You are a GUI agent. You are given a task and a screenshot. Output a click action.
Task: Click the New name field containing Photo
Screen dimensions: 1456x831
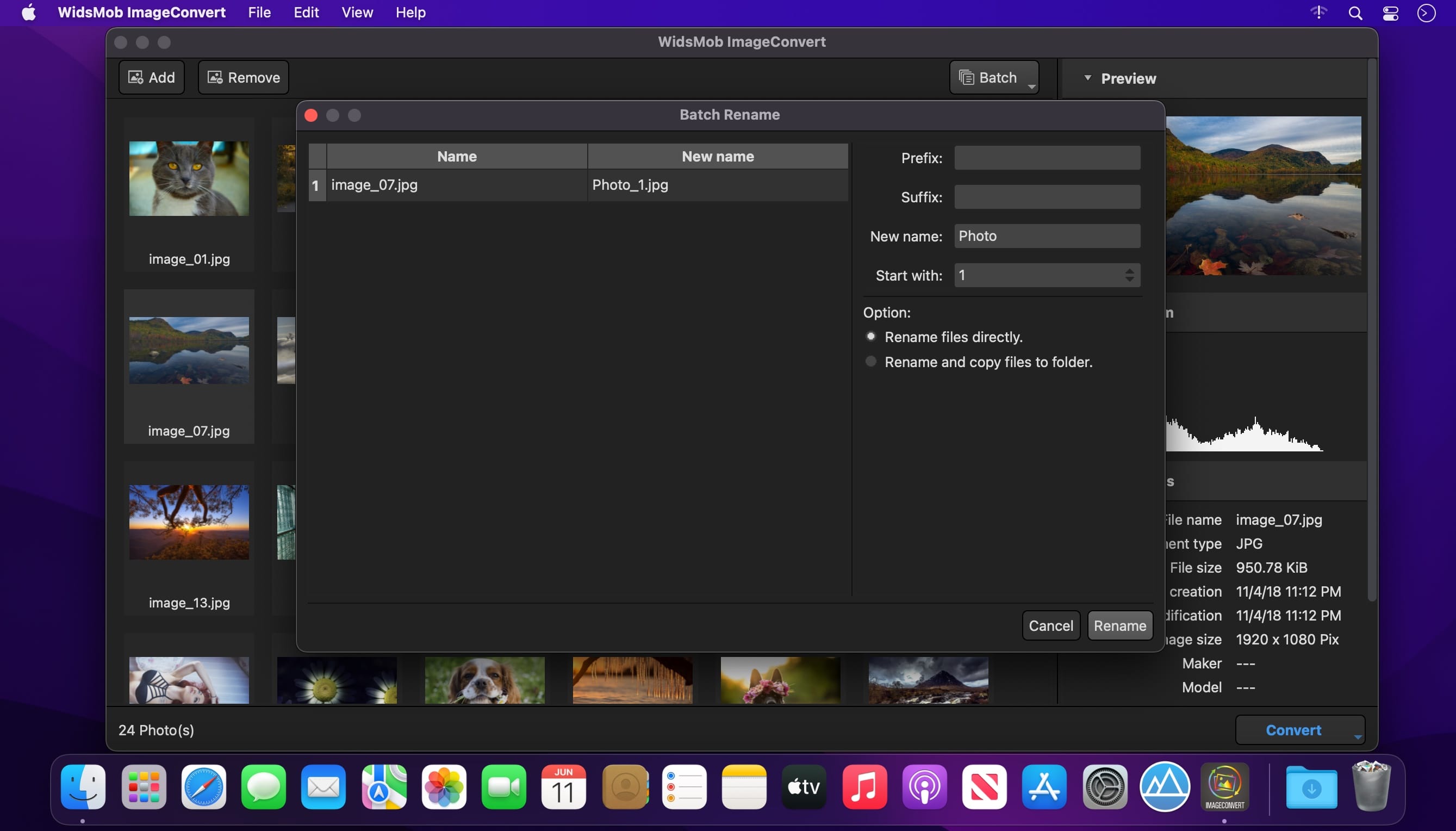[1047, 235]
